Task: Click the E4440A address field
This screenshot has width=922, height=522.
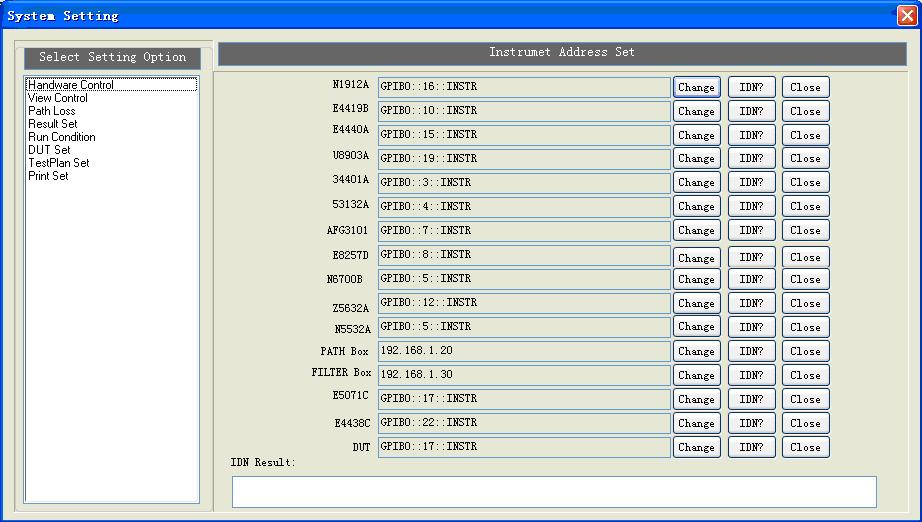Action: coord(524,135)
